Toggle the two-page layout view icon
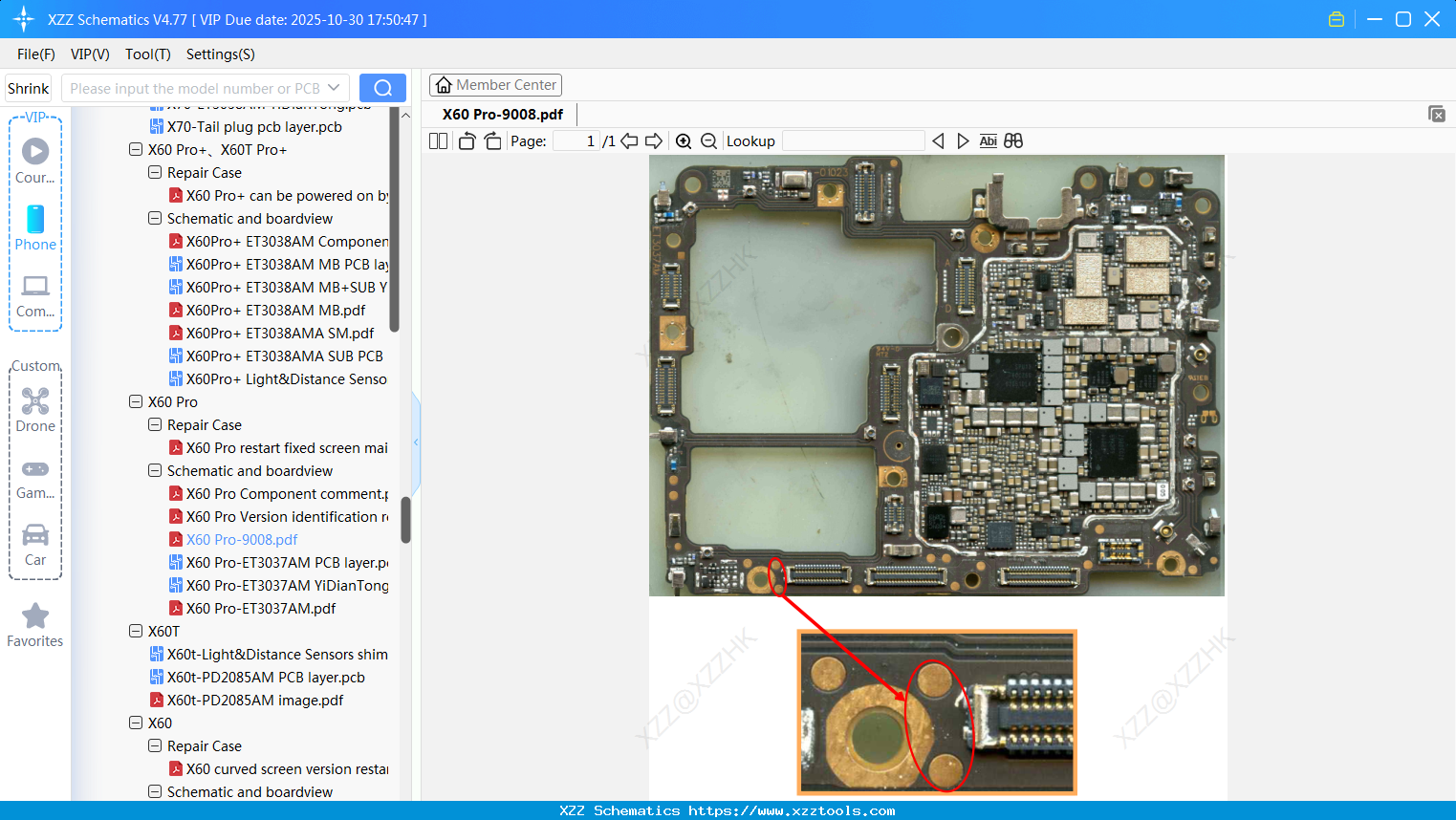Screen dimensions: 1456x820 pyautogui.click(x=438, y=141)
